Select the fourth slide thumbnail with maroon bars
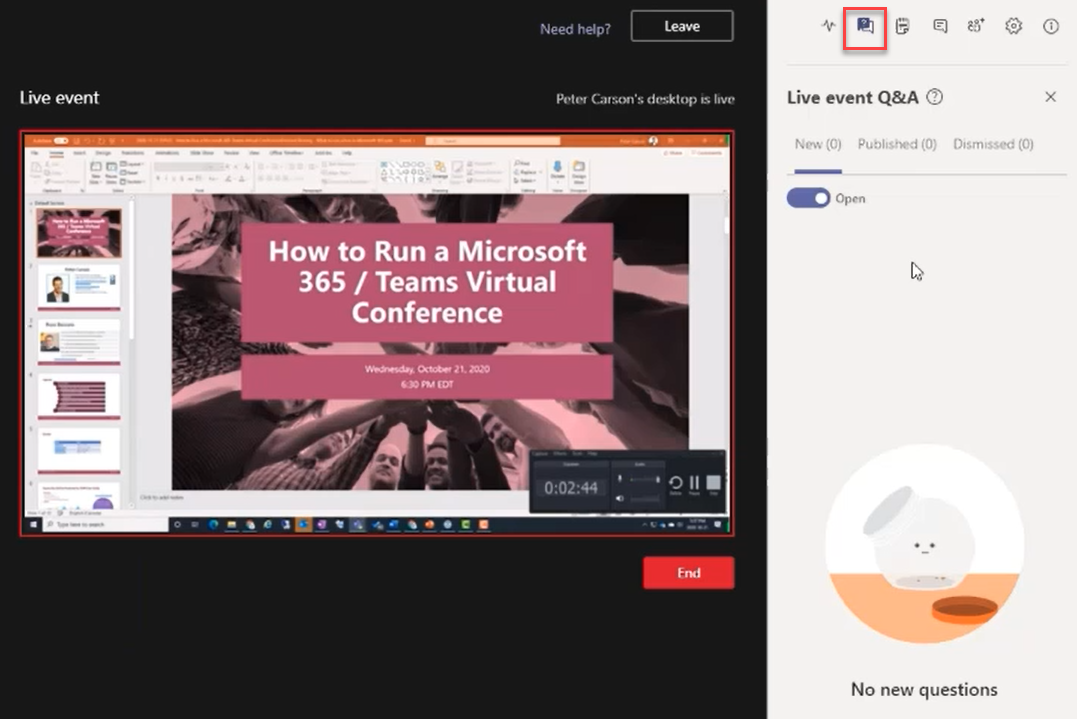This screenshot has height=719, width=1077. coord(79,396)
